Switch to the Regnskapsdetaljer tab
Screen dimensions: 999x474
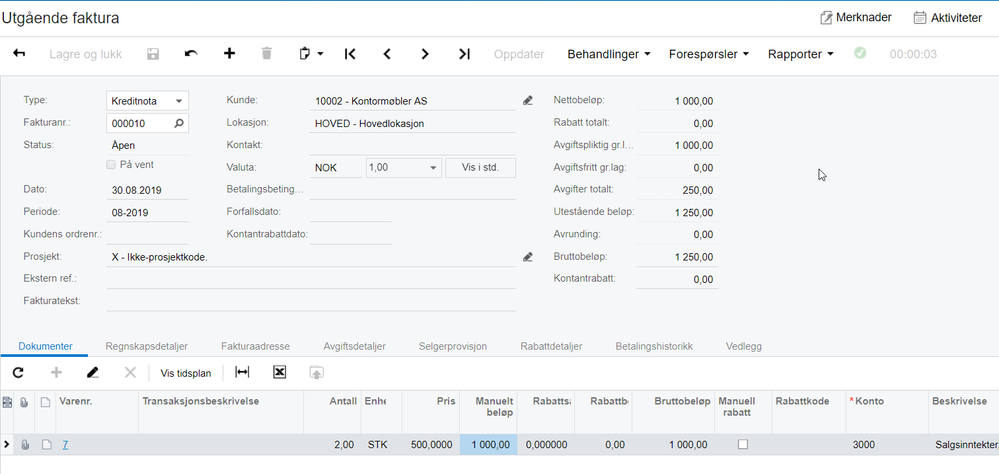click(x=147, y=346)
